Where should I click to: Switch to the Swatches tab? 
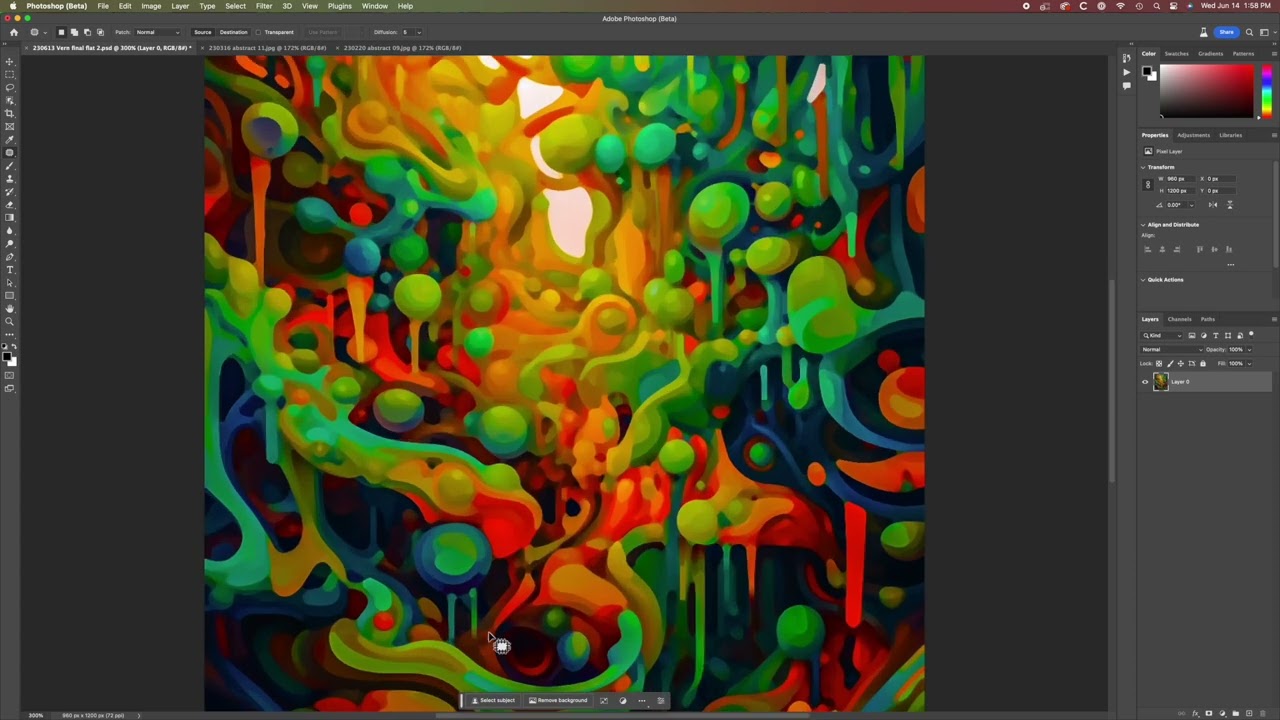pyautogui.click(x=1177, y=53)
